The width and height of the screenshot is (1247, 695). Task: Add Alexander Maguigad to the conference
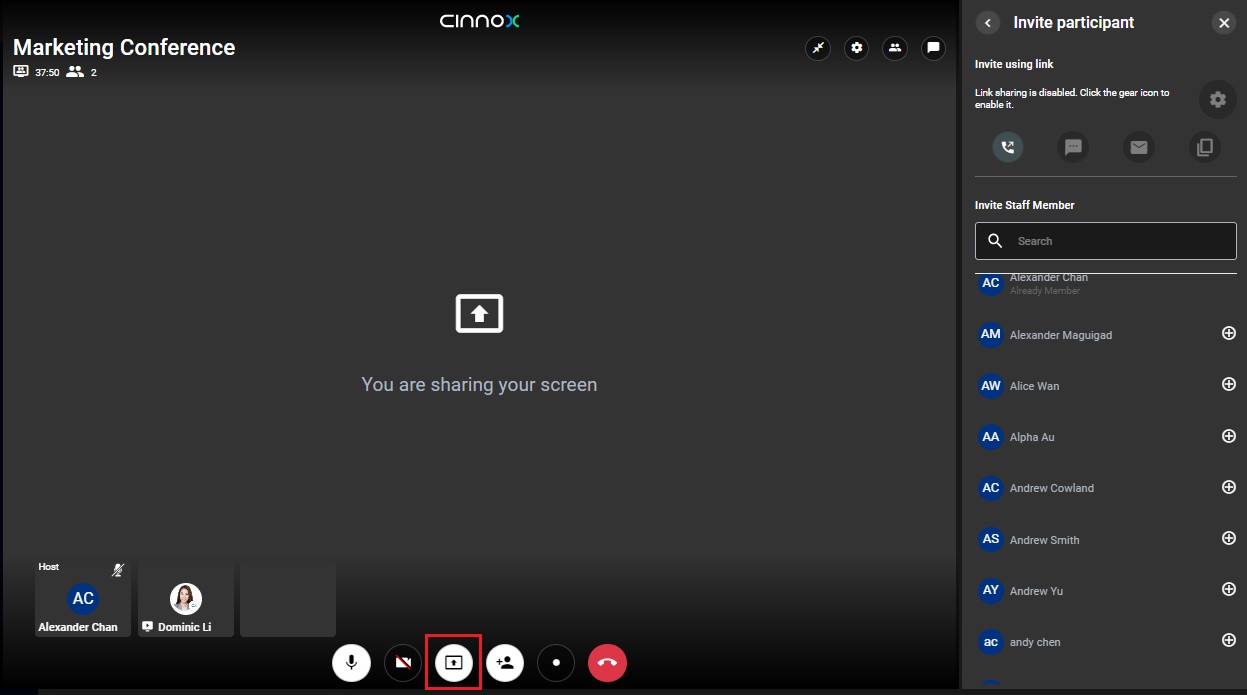(1229, 333)
